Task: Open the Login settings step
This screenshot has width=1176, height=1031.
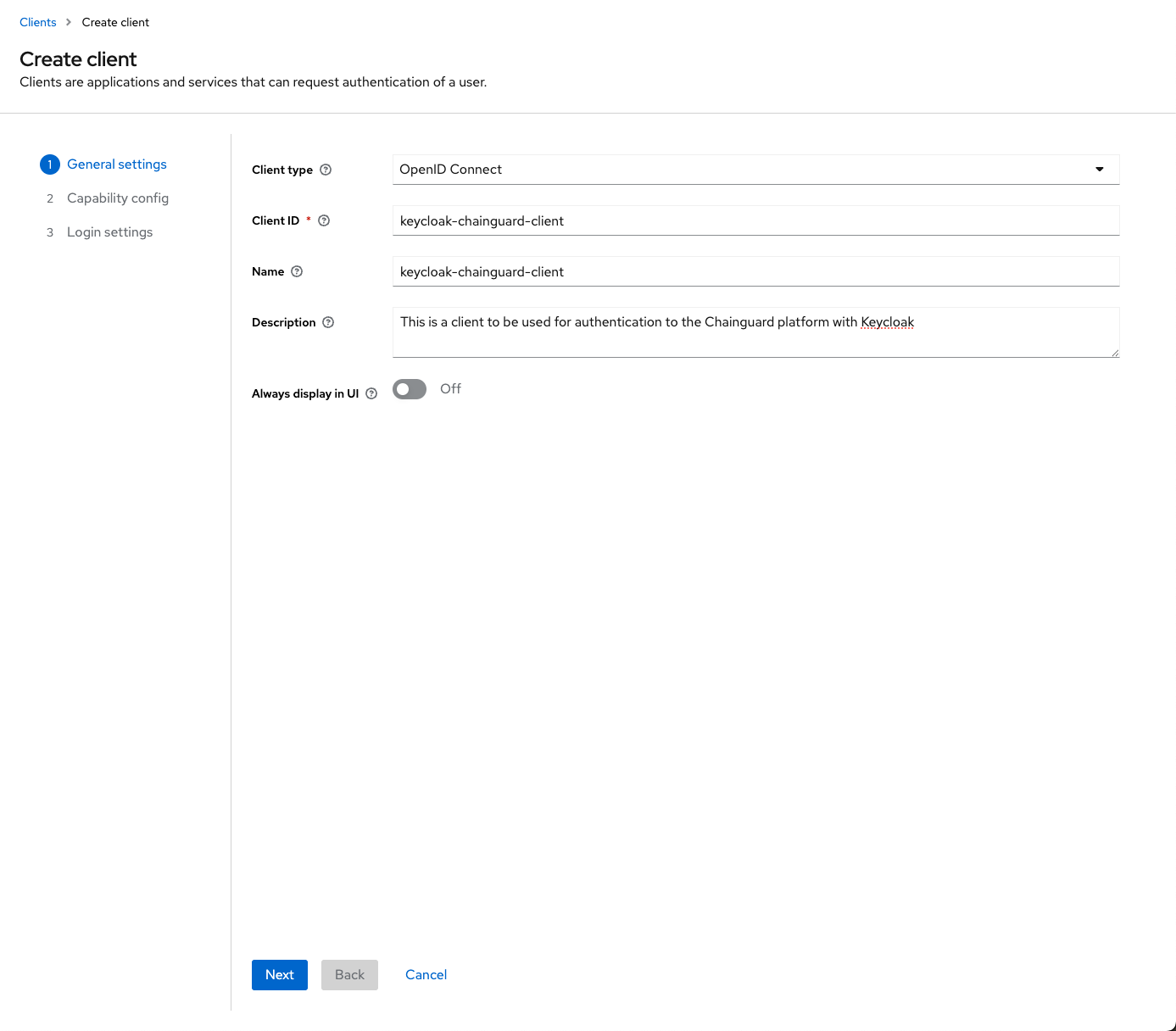Action: (109, 231)
